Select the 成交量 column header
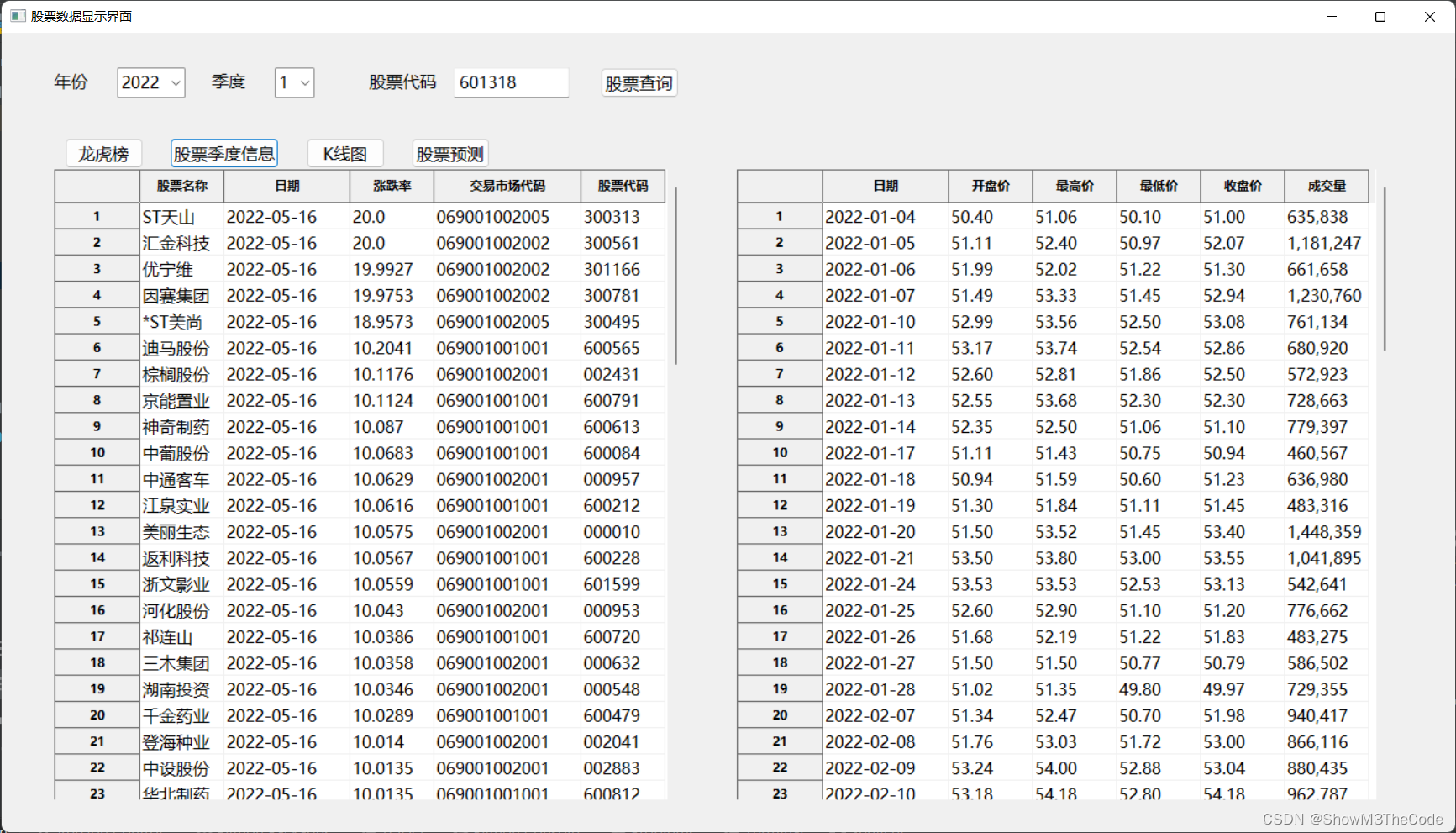Image resolution: width=1456 pixels, height=833 pixels. tap(1327, 186)
